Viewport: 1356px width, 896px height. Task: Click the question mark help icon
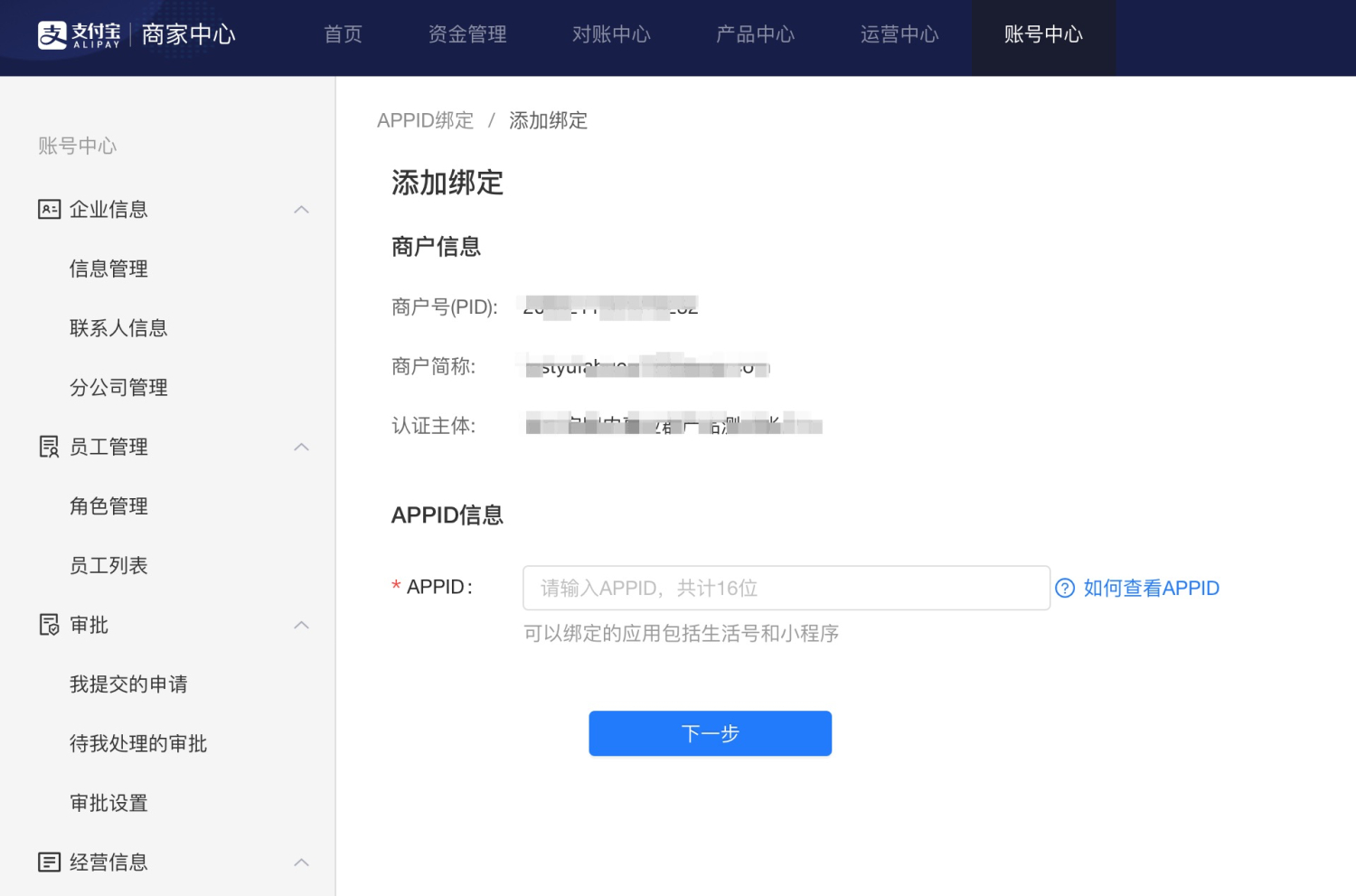(1065, 589)
